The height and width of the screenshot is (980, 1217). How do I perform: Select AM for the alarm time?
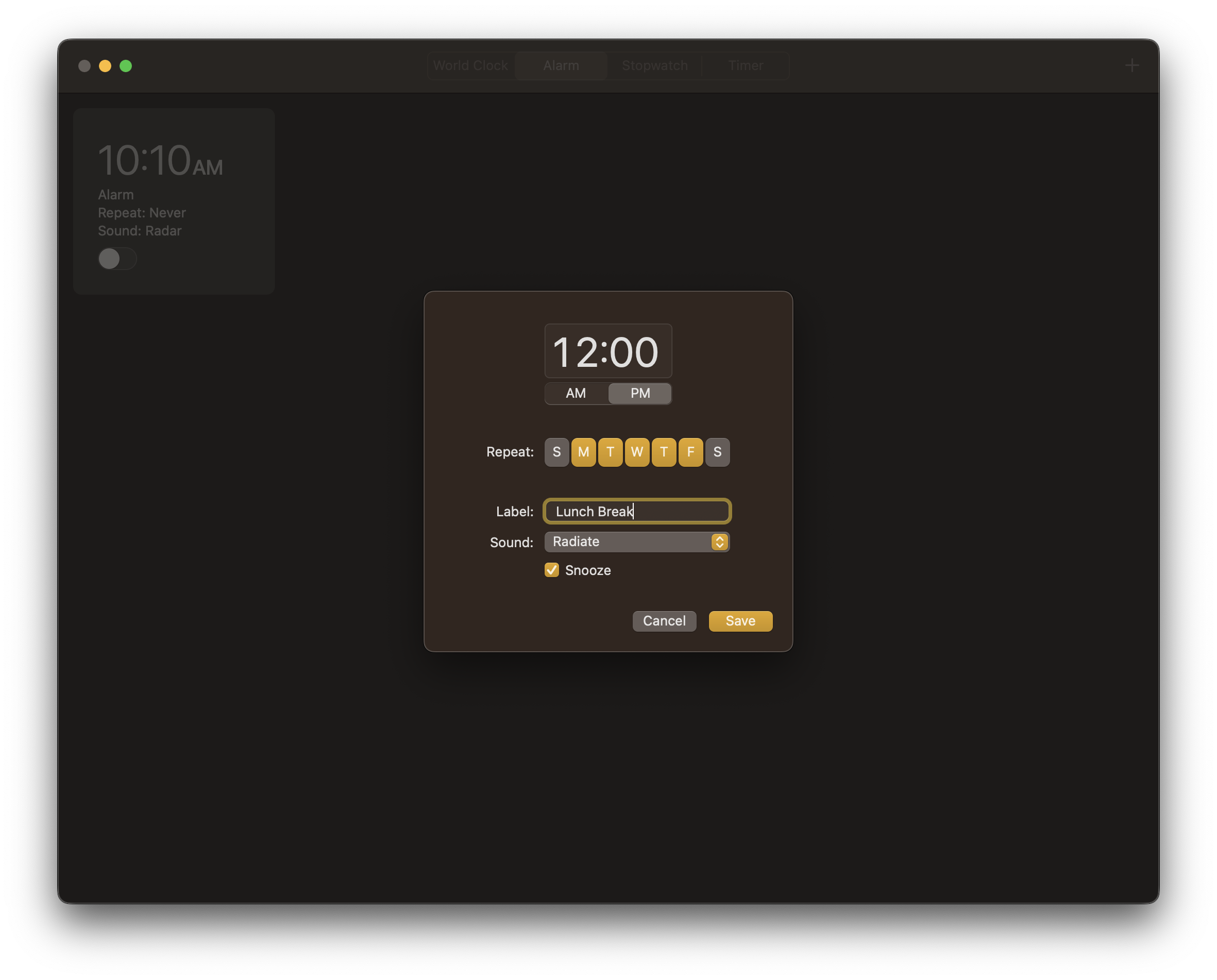[576, 394]
